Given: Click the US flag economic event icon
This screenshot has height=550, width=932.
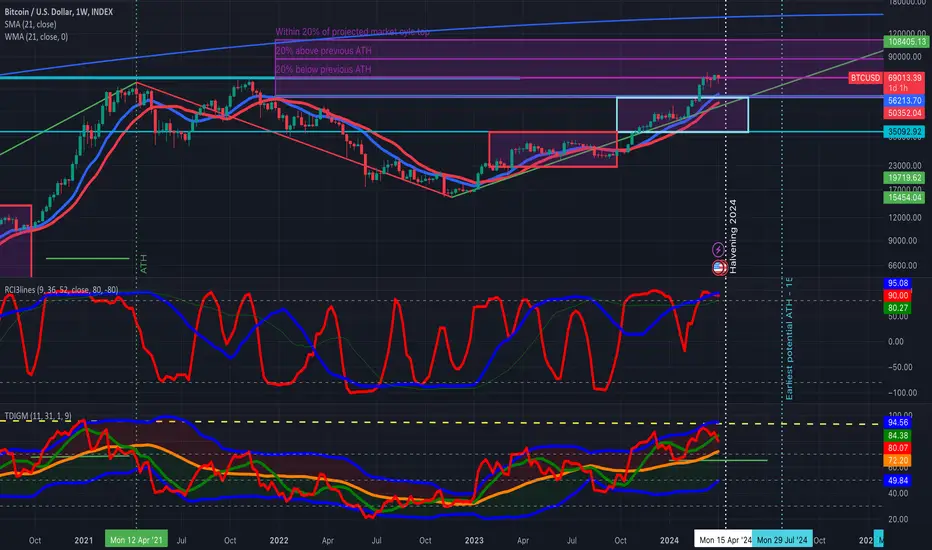Looking at the screenshot, I should pos(719,268).
